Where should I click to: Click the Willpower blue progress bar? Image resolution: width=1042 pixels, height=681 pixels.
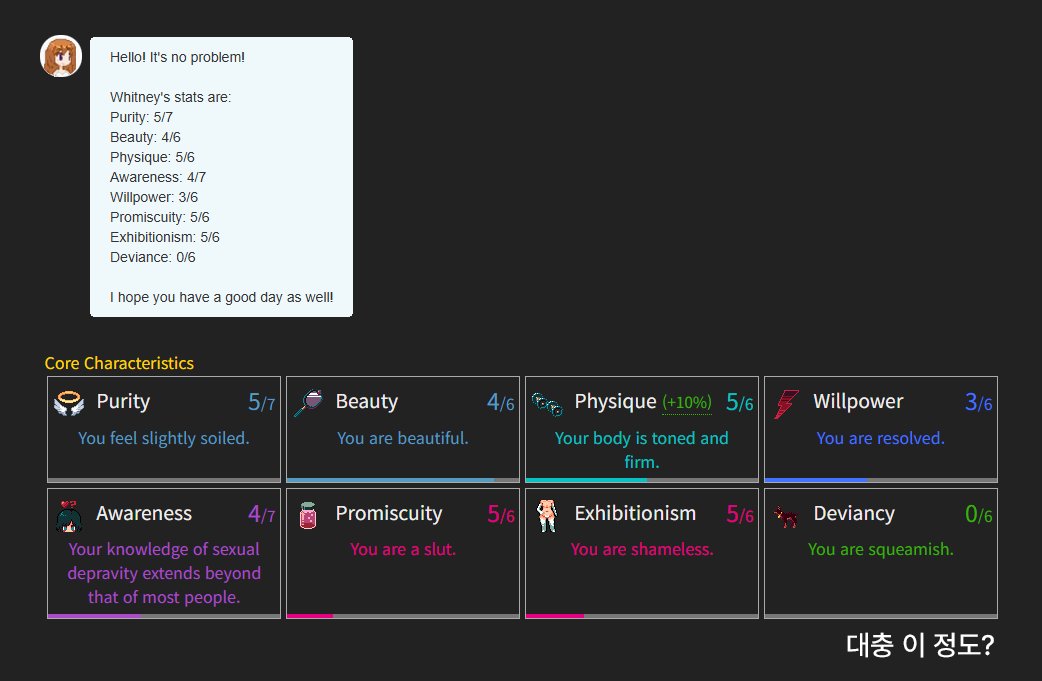881,480
